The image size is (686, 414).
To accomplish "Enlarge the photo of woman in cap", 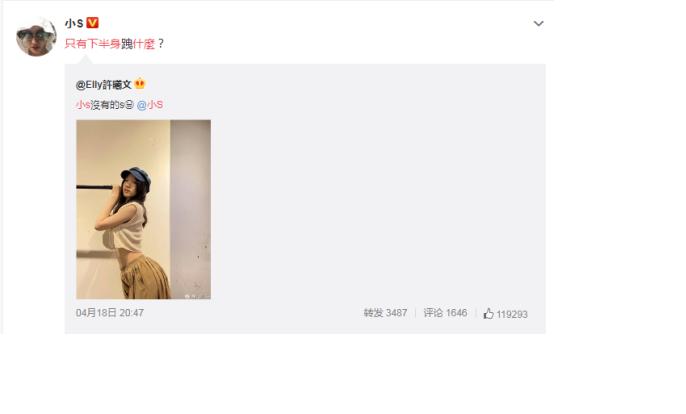I will pyautogui.click(x=144, y=209).
